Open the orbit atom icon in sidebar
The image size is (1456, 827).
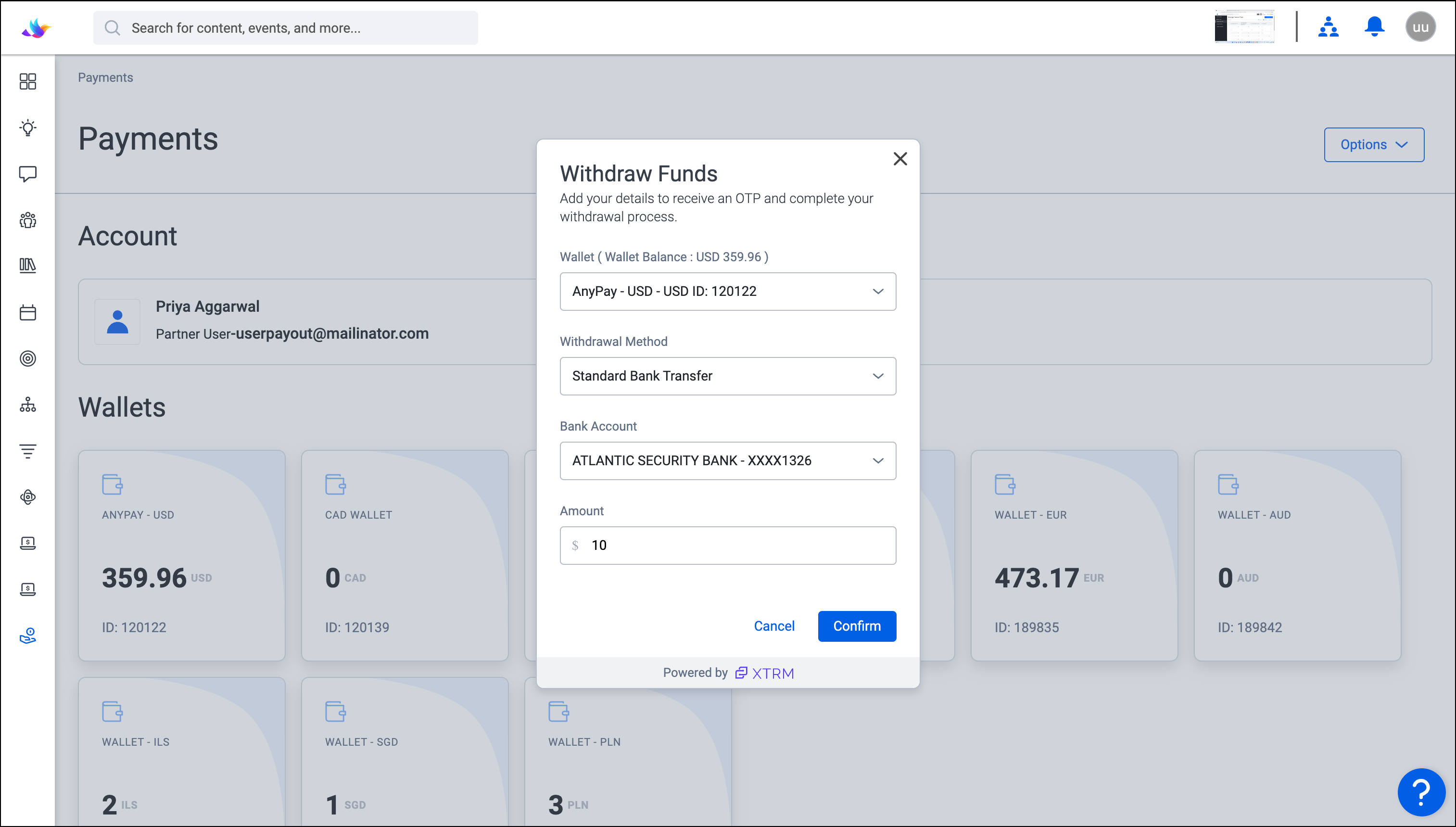(x=28, y=497)
